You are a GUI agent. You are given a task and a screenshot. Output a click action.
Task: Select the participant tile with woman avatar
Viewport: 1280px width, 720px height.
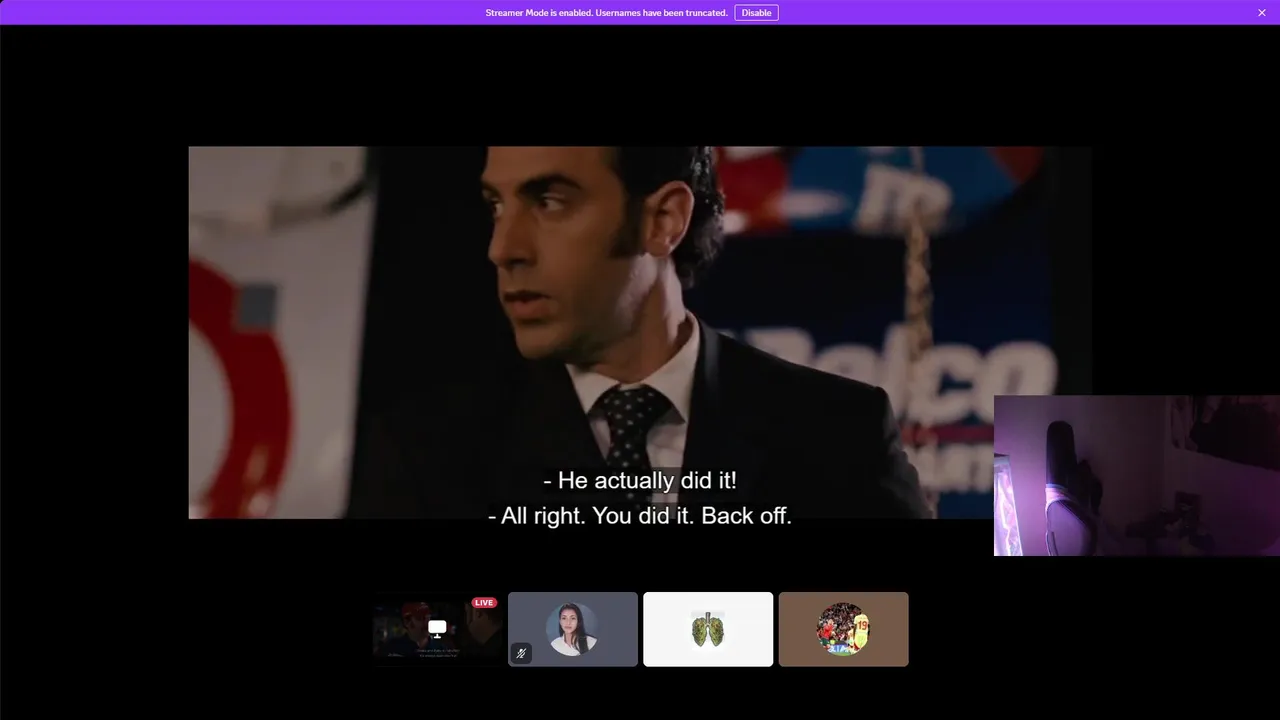(573, 629)
